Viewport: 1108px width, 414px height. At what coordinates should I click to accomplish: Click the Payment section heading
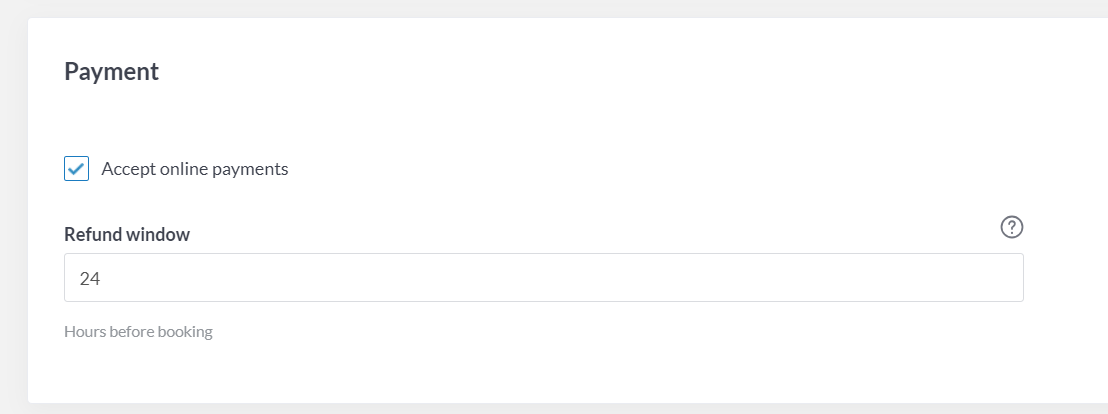[112, 71]
